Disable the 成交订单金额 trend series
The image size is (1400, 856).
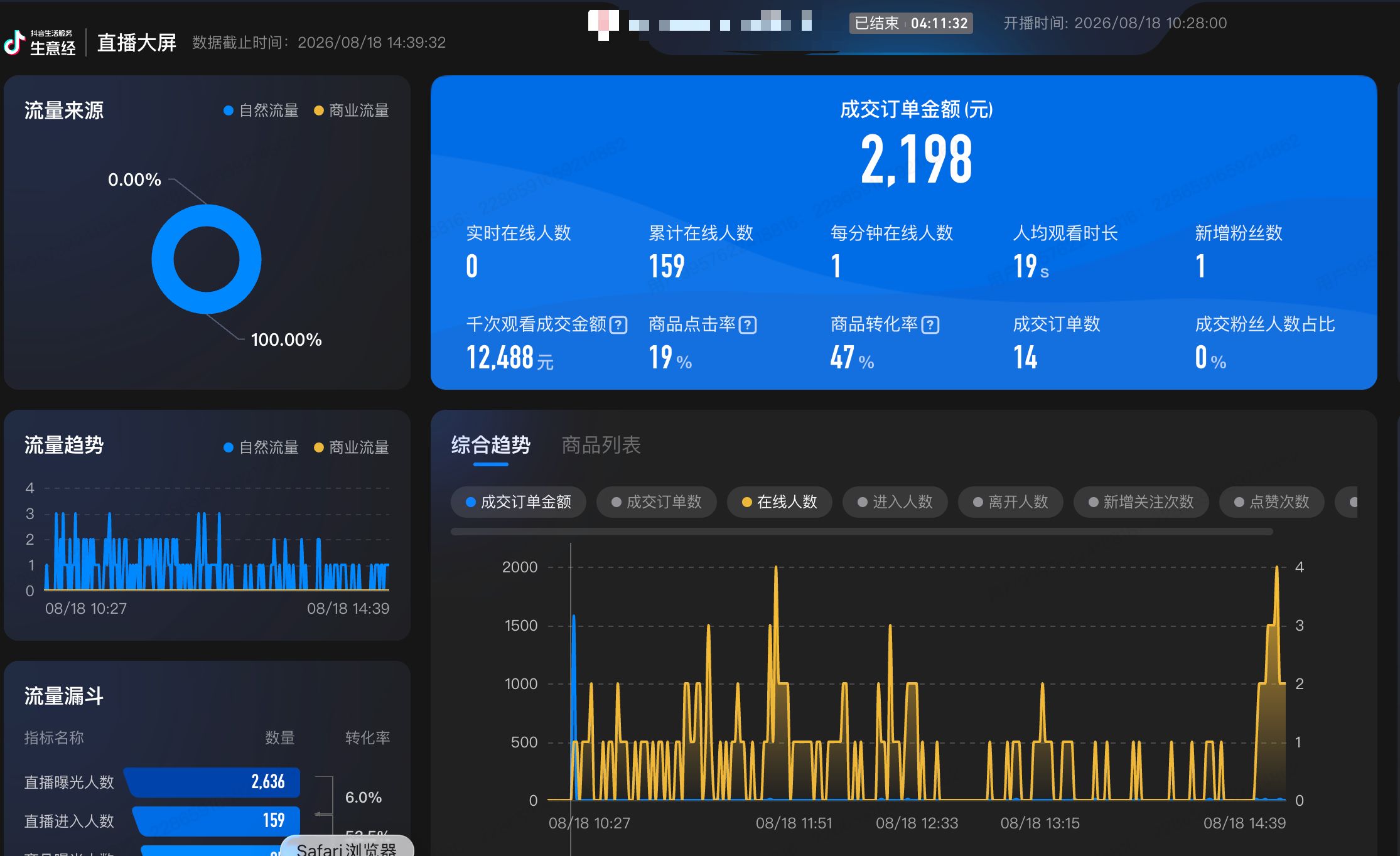pyautogui.click(x=519, y=502)
